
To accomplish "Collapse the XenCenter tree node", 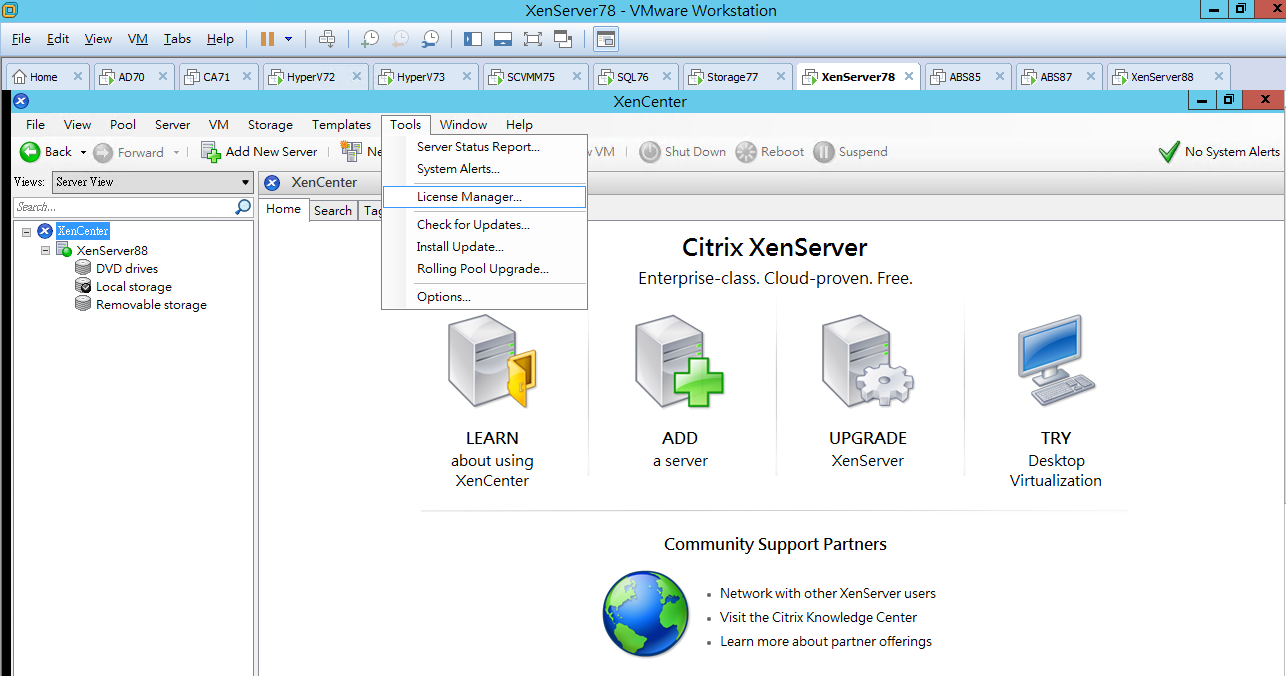I will pyautogui.click(x=26, y=231).
